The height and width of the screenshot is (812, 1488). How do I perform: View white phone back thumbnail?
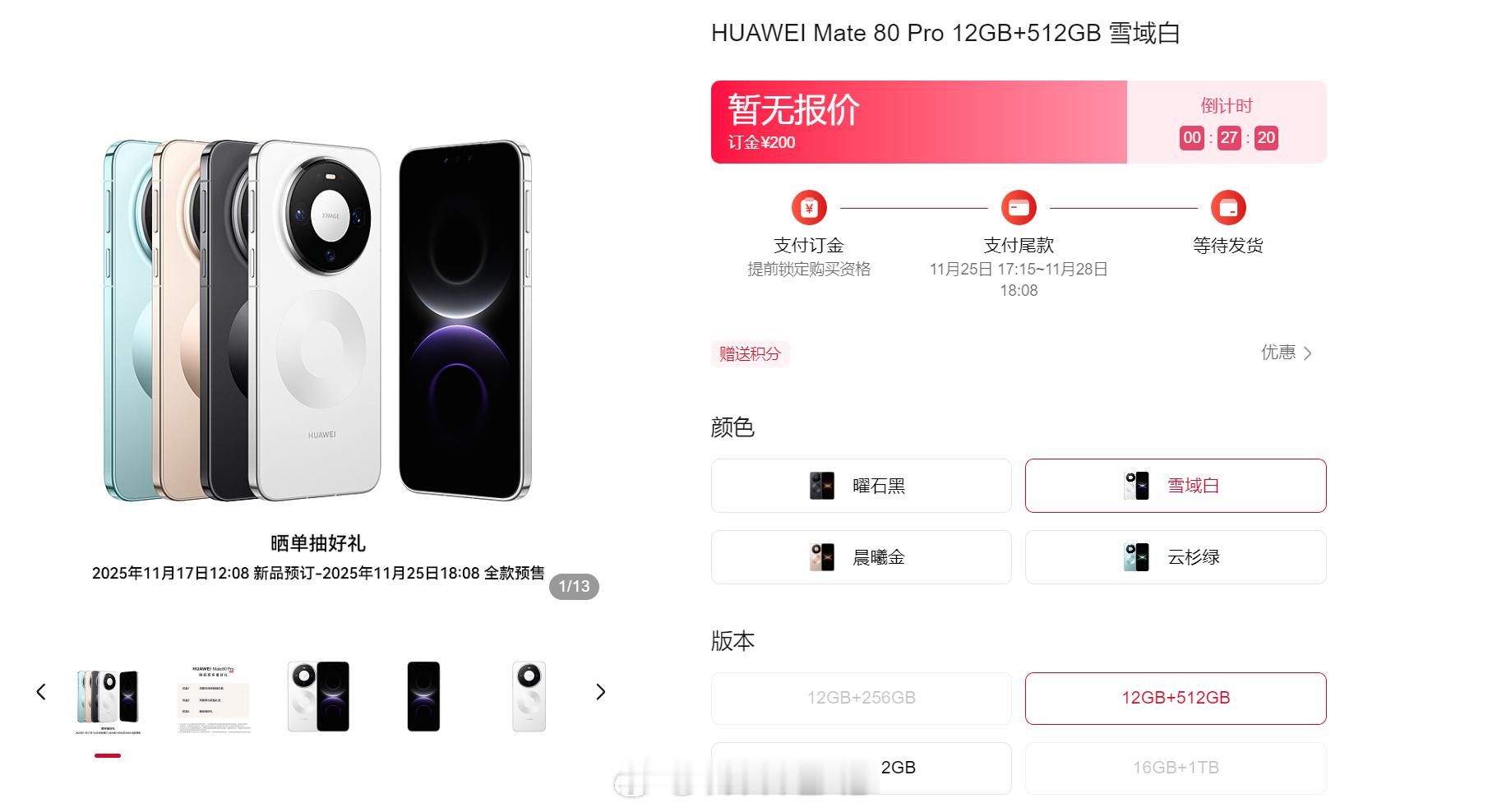(x=529, y=697)
